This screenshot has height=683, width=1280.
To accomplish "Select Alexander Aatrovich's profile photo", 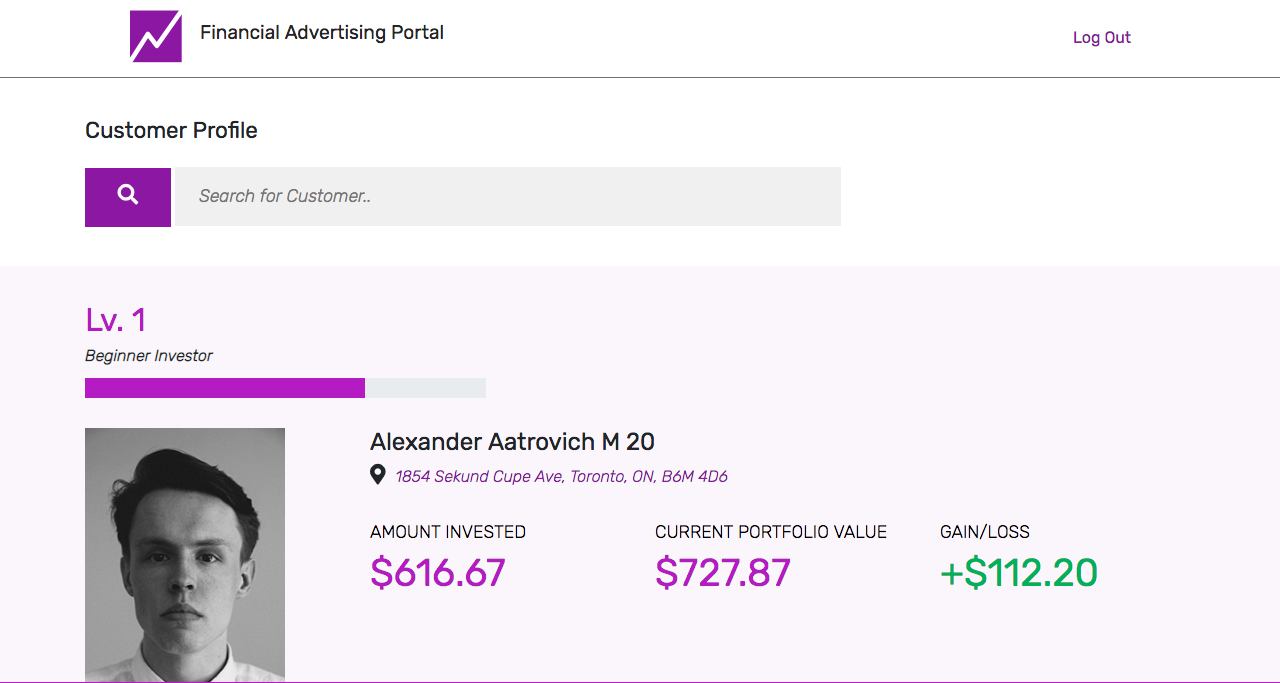I will (x=185, y=555).
